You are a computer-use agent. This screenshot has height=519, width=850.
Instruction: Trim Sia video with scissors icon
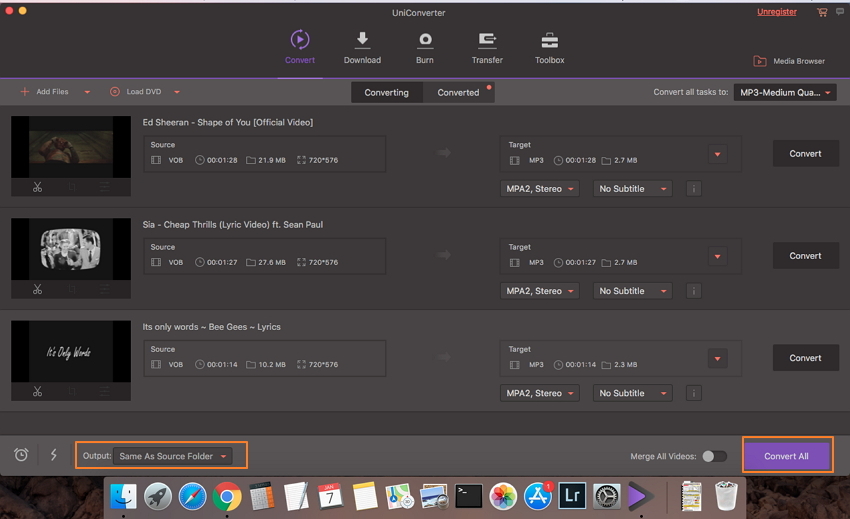point(37,289)
